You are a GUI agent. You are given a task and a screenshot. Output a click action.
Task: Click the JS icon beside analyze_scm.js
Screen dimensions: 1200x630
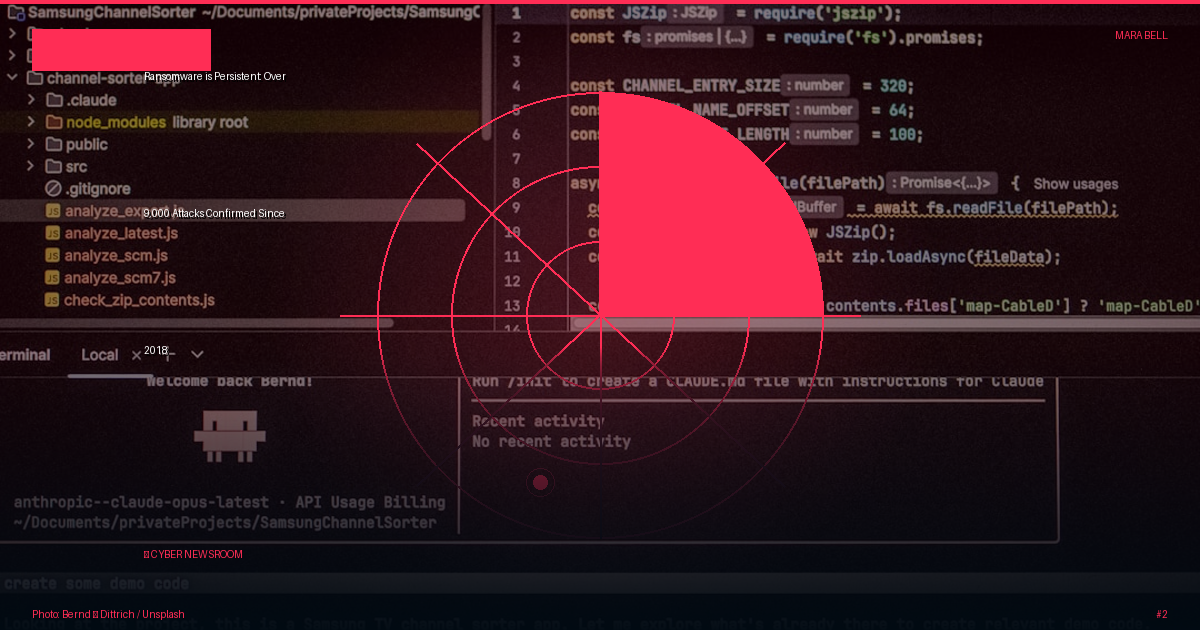point(53,255)
